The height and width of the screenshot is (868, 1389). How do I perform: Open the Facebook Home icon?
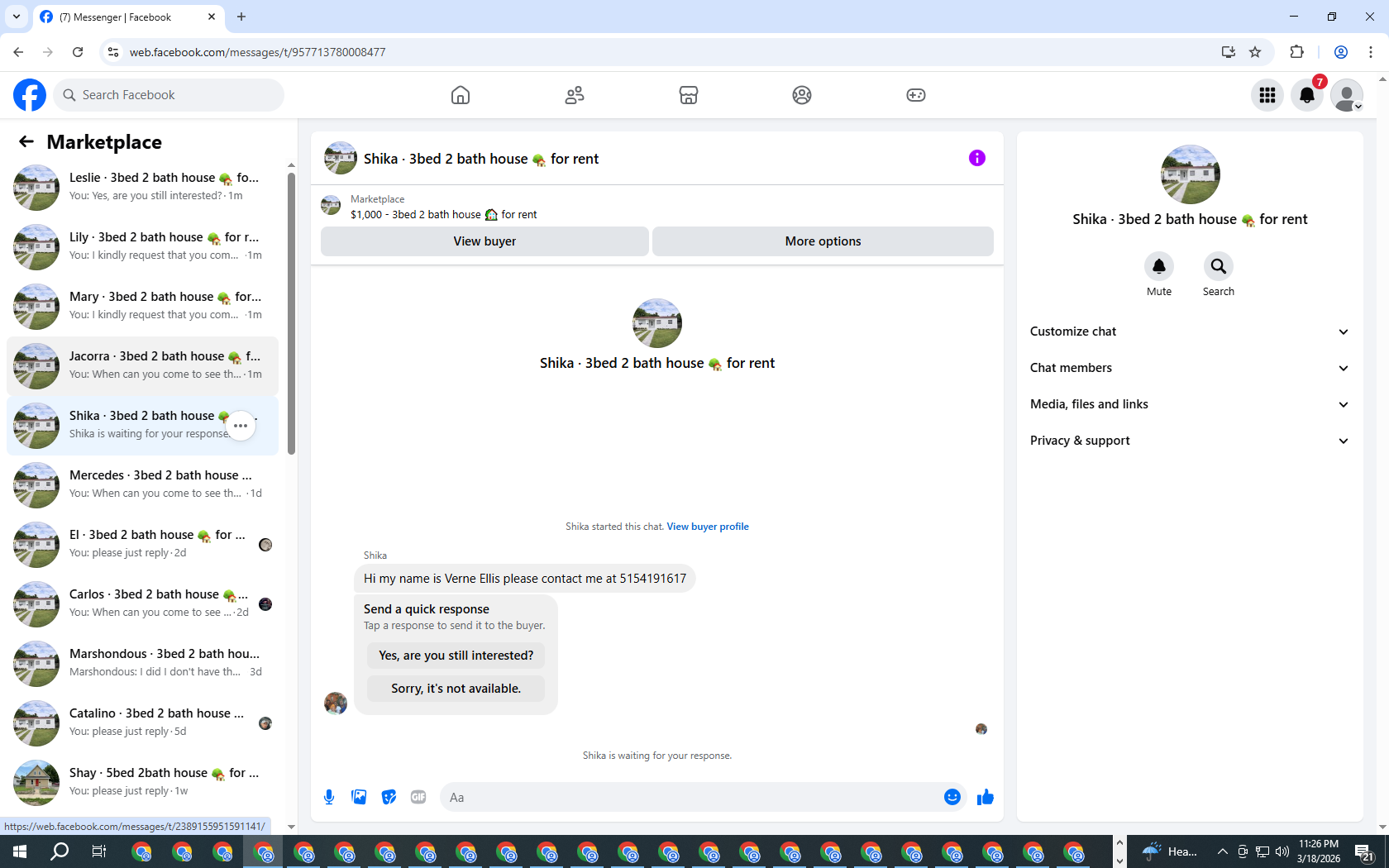(x=461, y=95)
